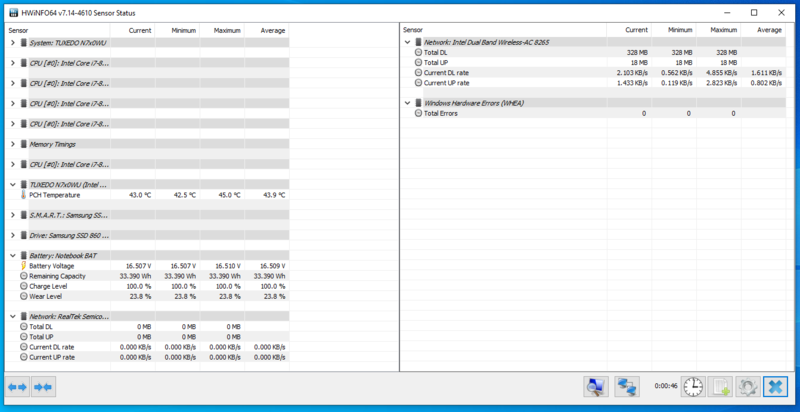Click circle icon beside Intel Wireless Total UP
Viewport: 800px width, 412px height.
(418, 62)
